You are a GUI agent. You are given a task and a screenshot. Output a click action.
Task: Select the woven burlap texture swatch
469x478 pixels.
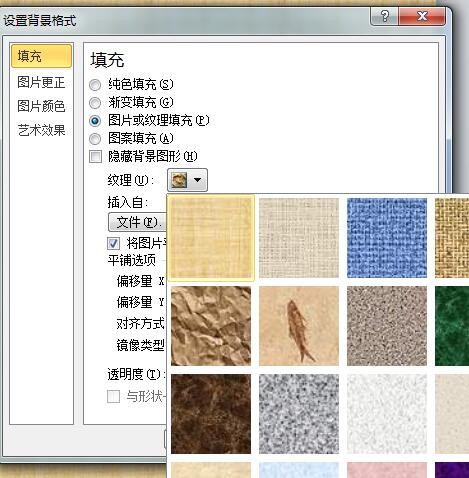(x=452, y=238)
